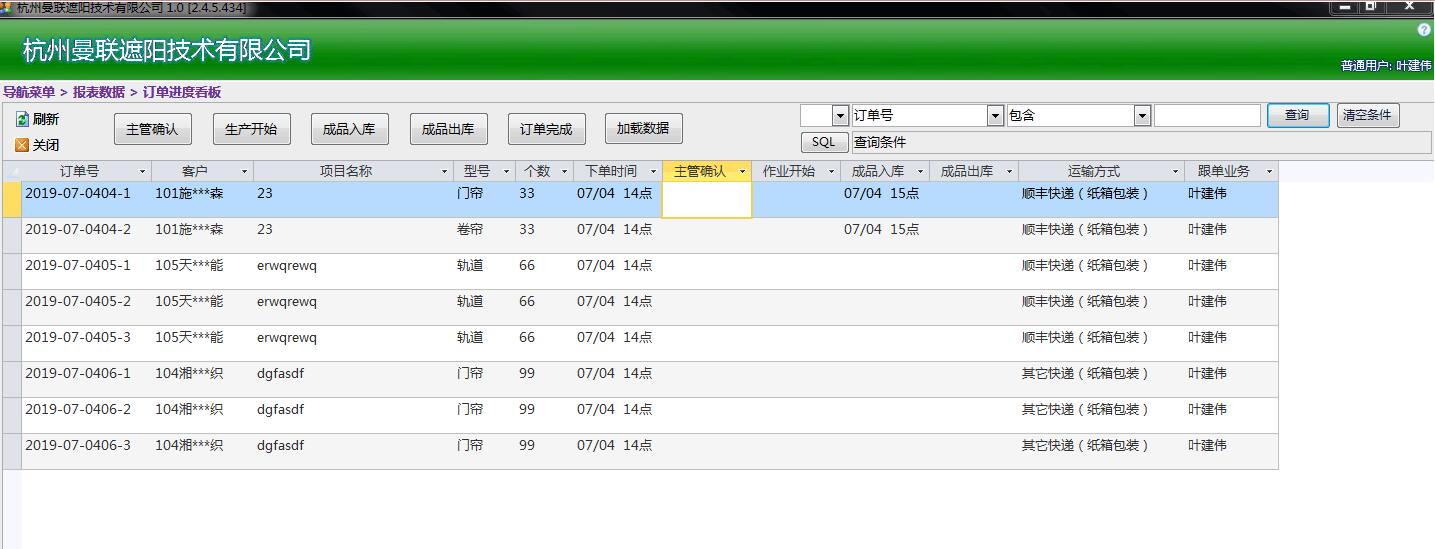1435x549 pixels.
Task: Open filter arrow on 型号 column header
Action: [507, 172]
